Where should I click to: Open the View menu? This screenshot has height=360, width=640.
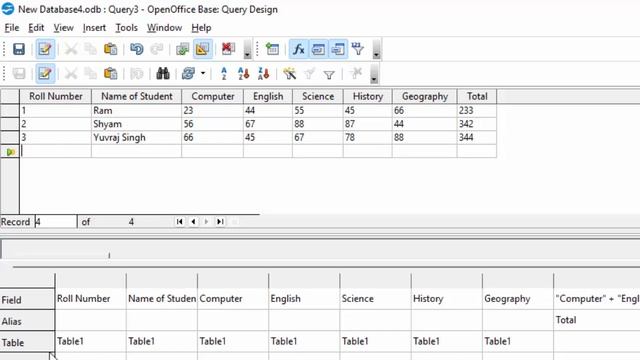coord(63,28)
